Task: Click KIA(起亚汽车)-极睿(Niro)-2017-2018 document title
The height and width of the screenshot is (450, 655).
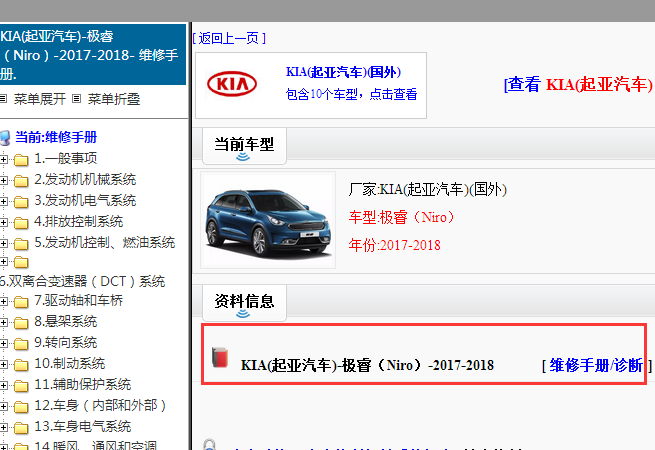Action: 367,365
